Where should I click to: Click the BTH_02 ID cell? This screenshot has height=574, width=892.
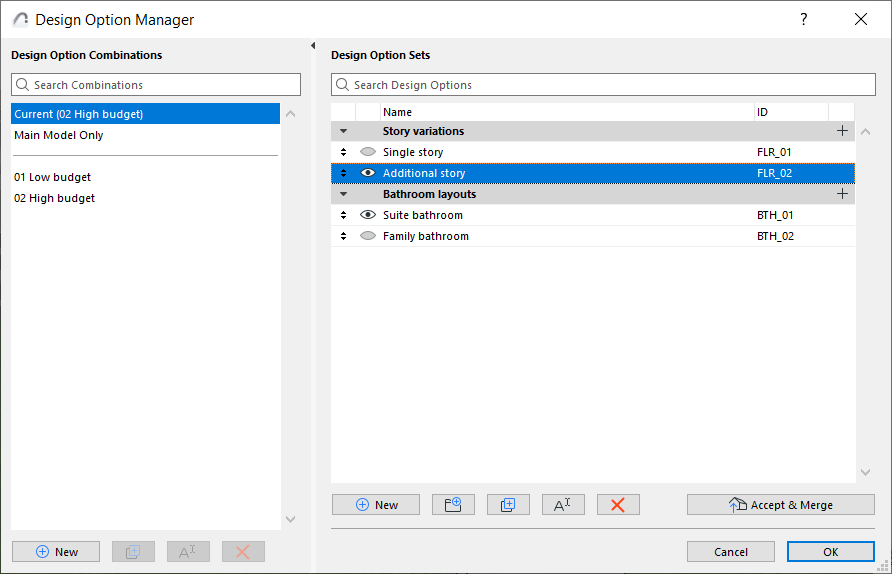[775, 236]
